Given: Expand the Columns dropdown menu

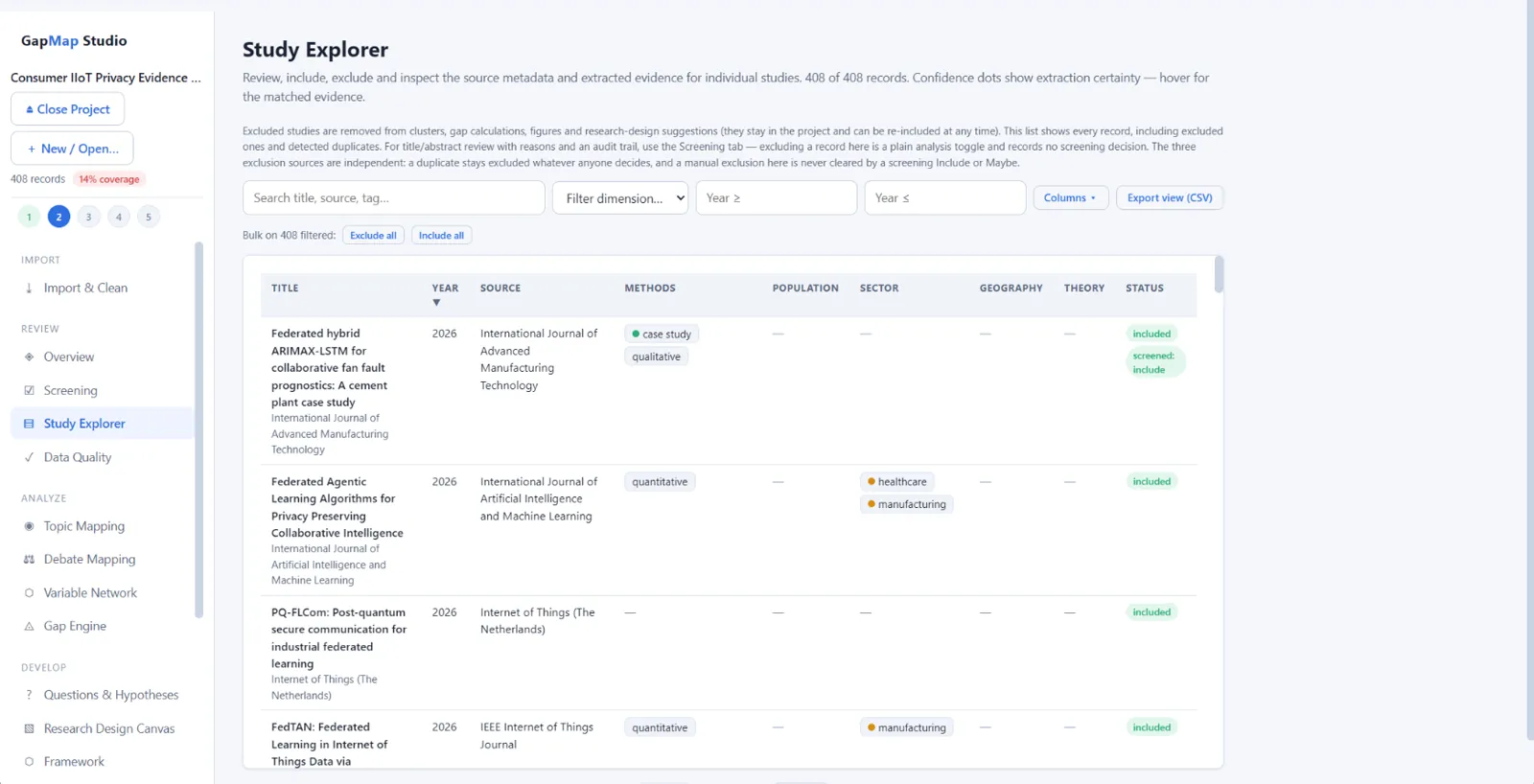Looking at the screenshot, I should (x=1071, y=198).
